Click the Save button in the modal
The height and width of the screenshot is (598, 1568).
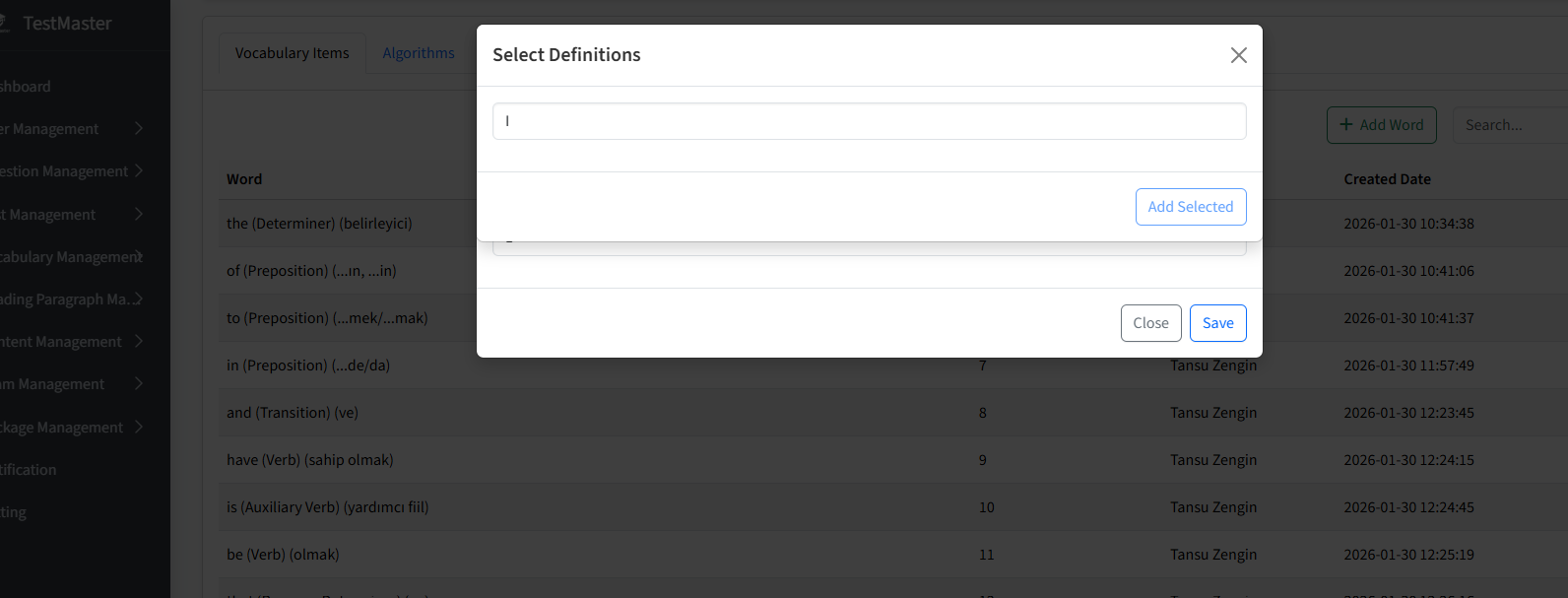1217,323
